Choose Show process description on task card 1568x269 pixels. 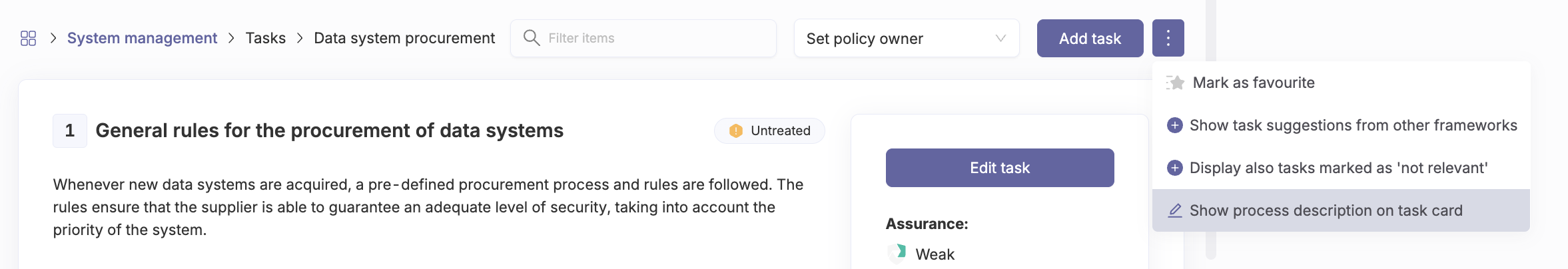(1341, 210)
